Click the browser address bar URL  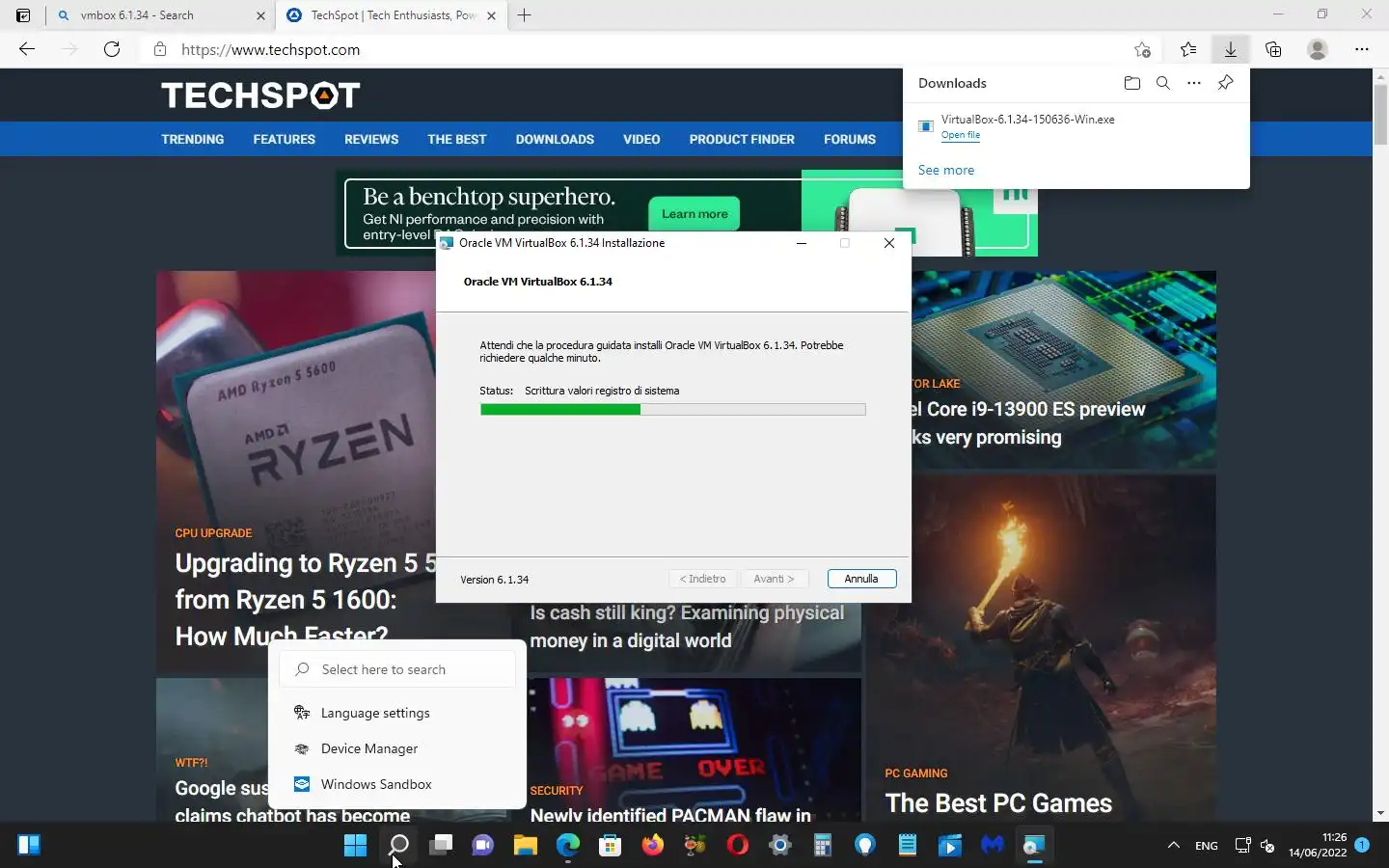271,49
